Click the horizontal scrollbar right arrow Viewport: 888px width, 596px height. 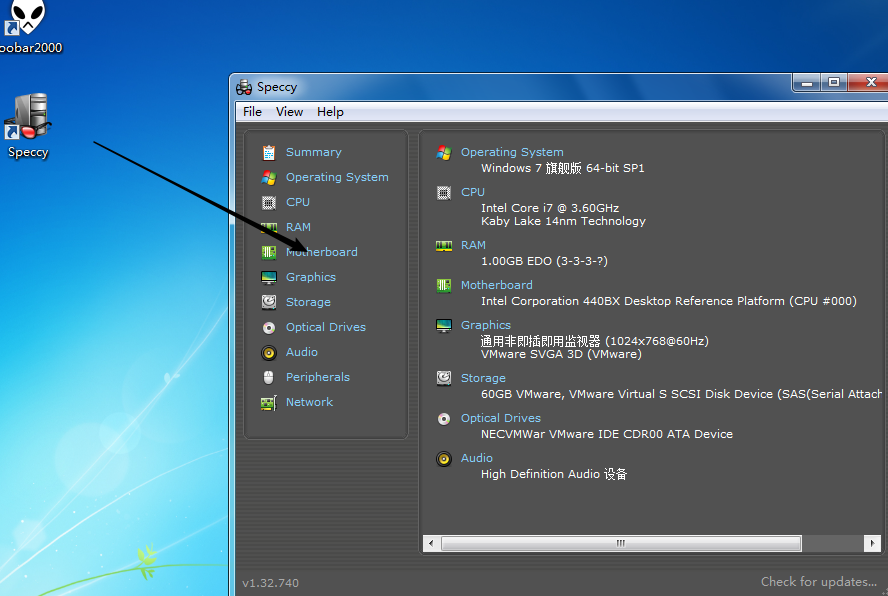click(x=872, y=543)
